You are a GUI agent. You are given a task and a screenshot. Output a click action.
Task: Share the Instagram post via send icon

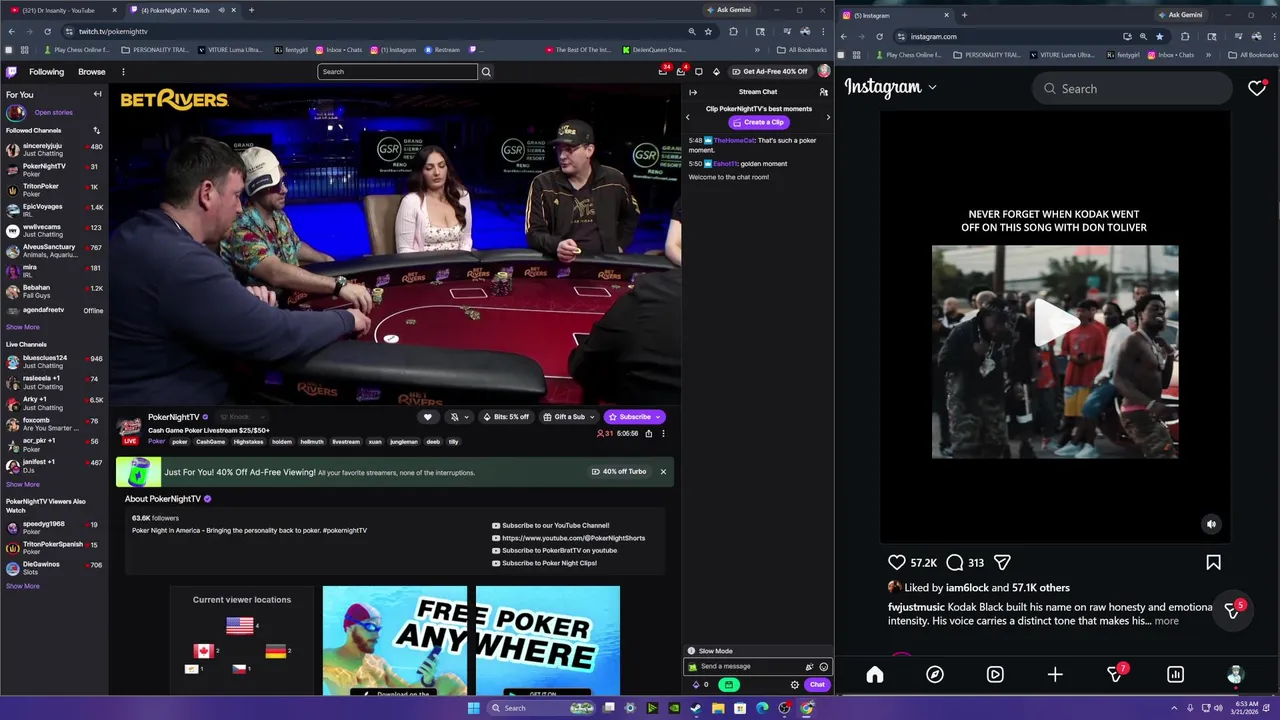1002,562
